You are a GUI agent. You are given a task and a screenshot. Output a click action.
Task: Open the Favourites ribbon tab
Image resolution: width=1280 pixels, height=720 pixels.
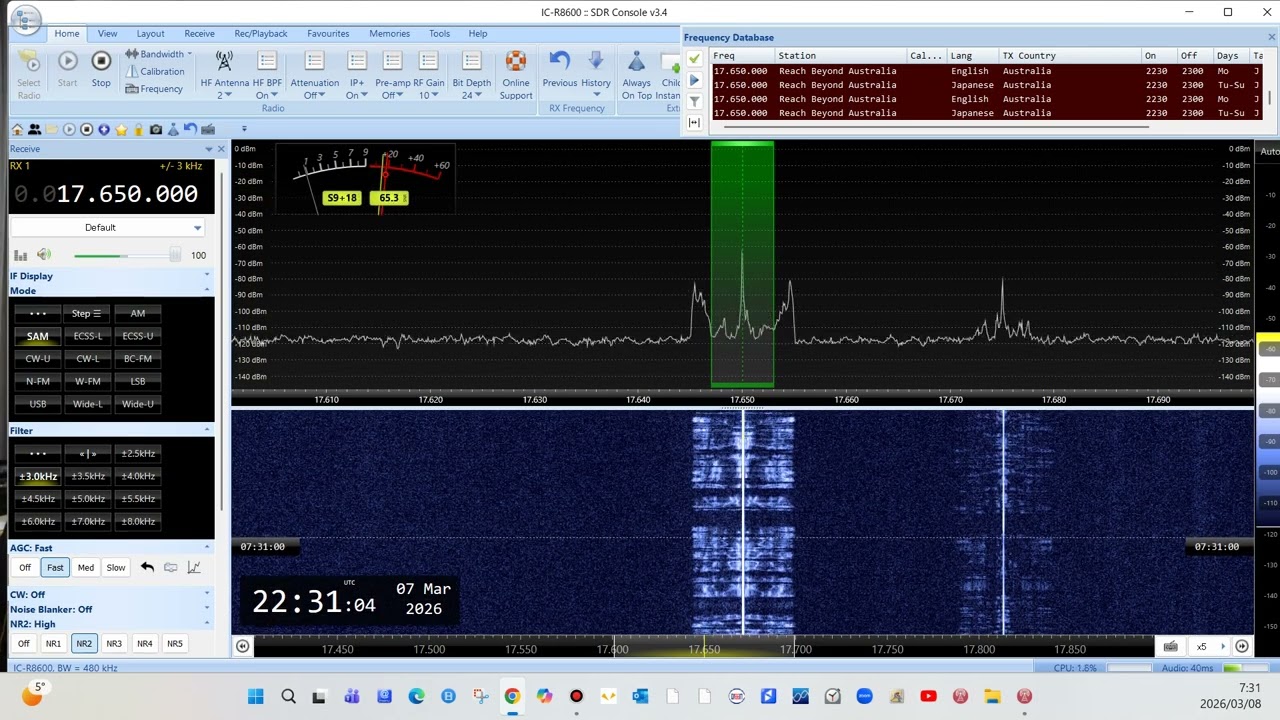click(x=328, y=33)
